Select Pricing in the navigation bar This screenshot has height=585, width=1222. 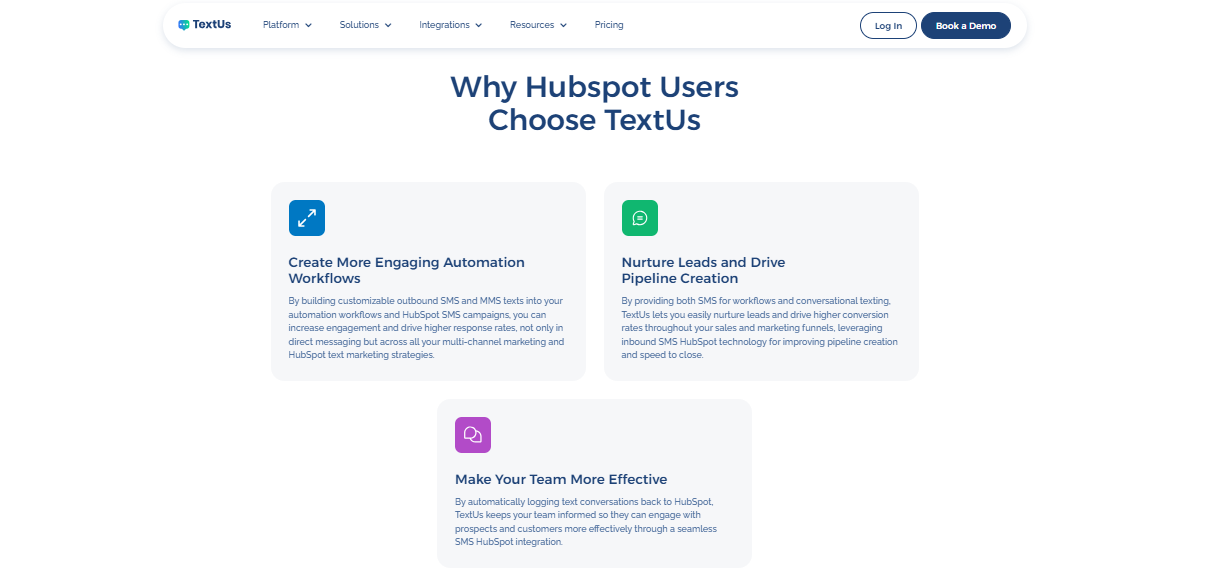(608, 24)
